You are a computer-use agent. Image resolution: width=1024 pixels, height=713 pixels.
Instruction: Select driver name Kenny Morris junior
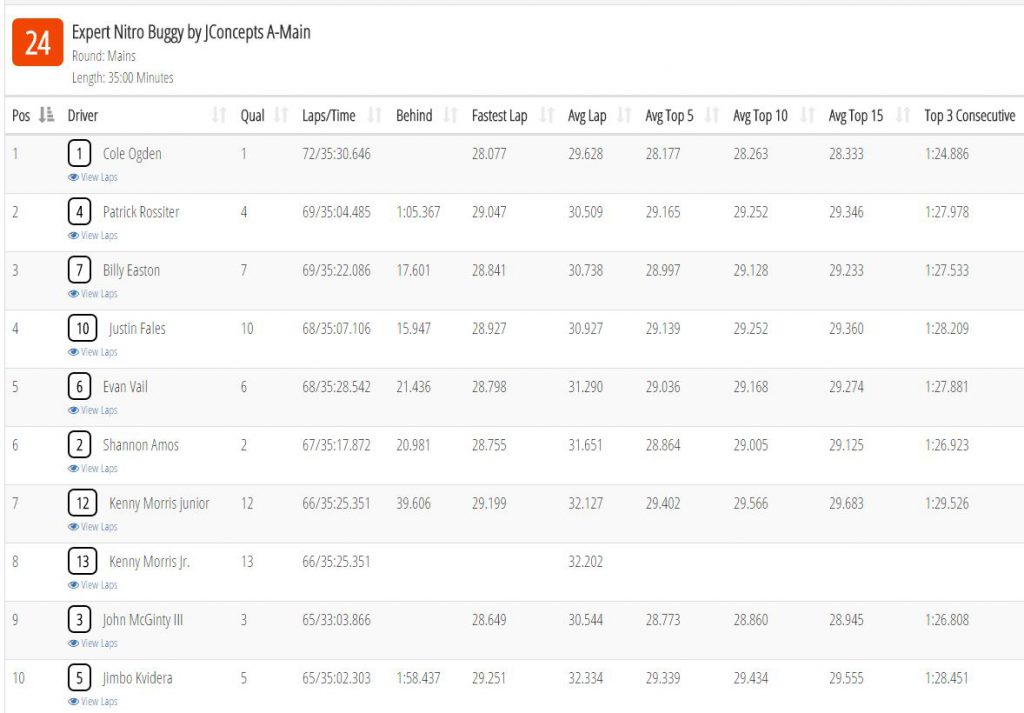[x=159, y=503]
